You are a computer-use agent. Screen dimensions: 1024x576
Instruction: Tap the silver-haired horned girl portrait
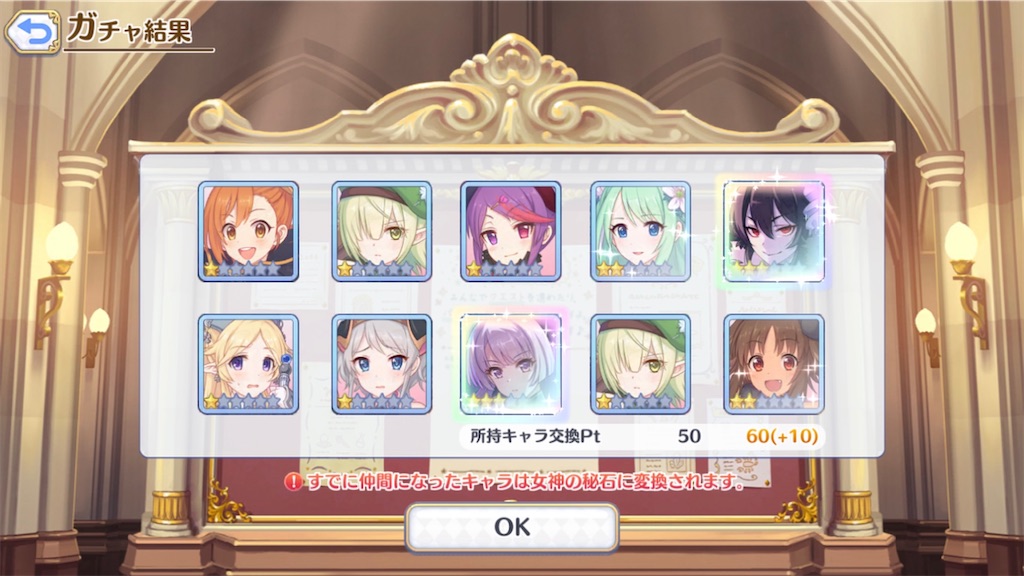tap(381, 364)
